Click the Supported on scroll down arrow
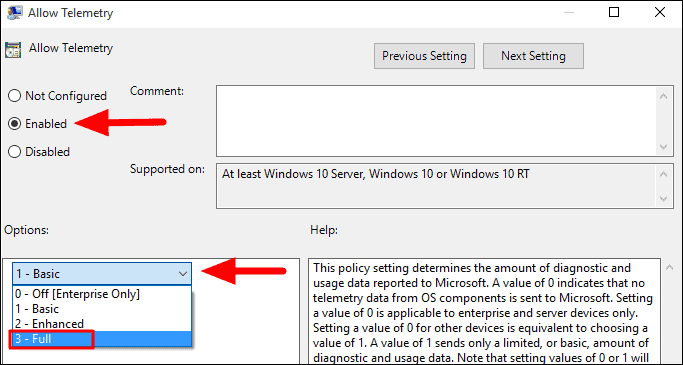 (x=663, y=199)
